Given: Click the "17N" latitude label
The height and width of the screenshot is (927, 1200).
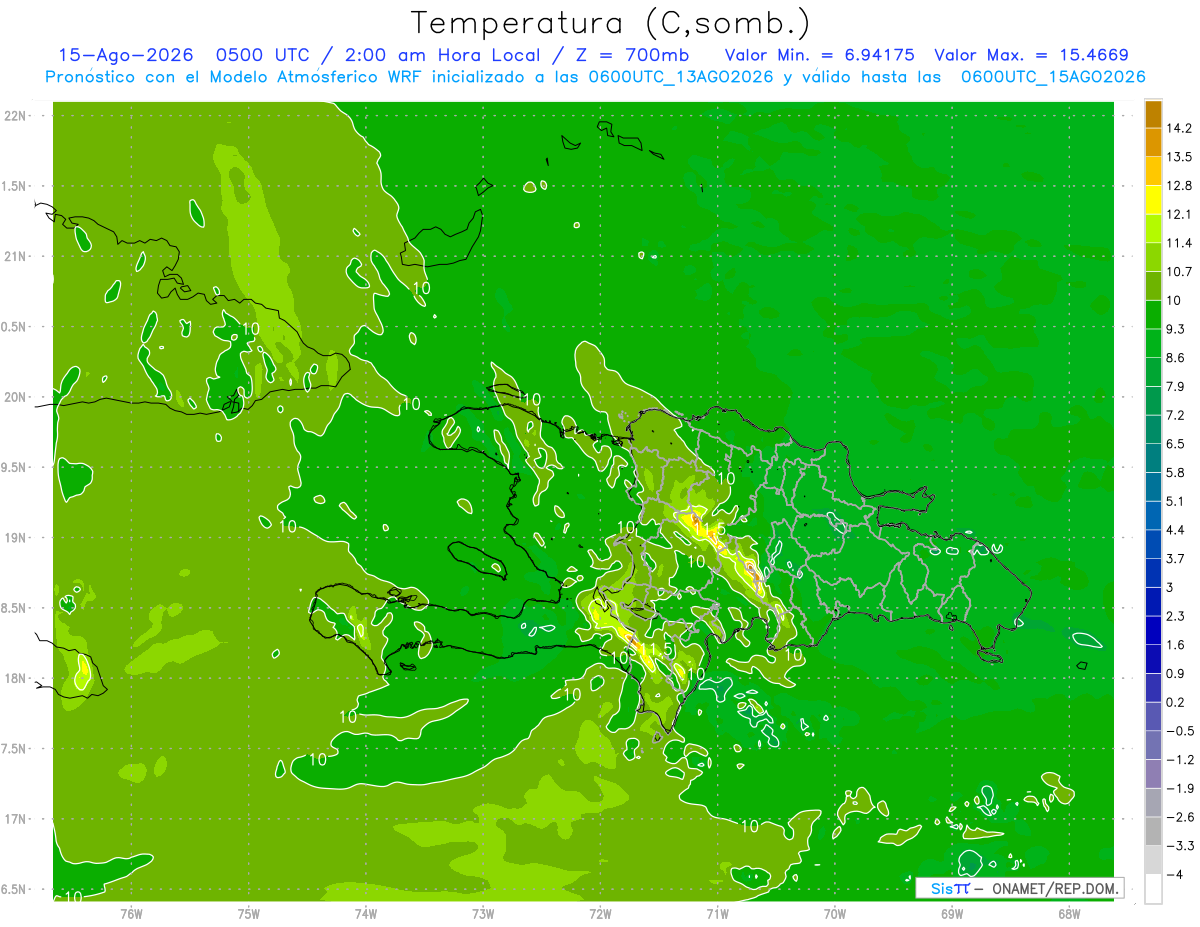Looking at the screenshot, I should [x=17, y=819].
